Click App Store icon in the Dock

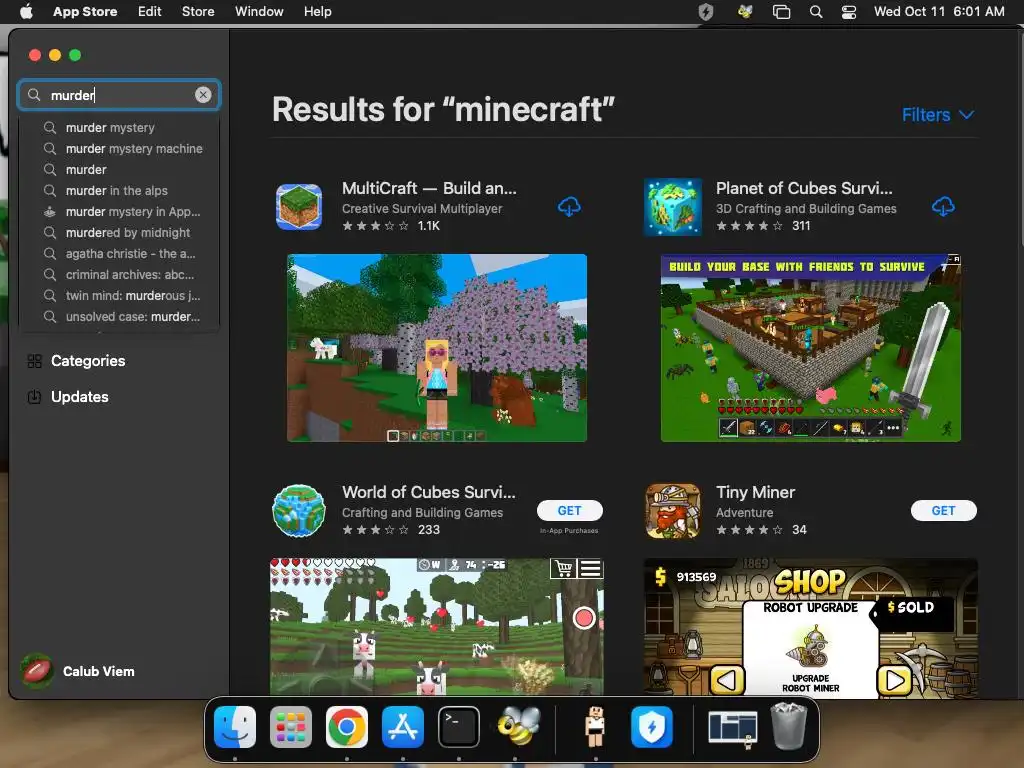(403, 727)
